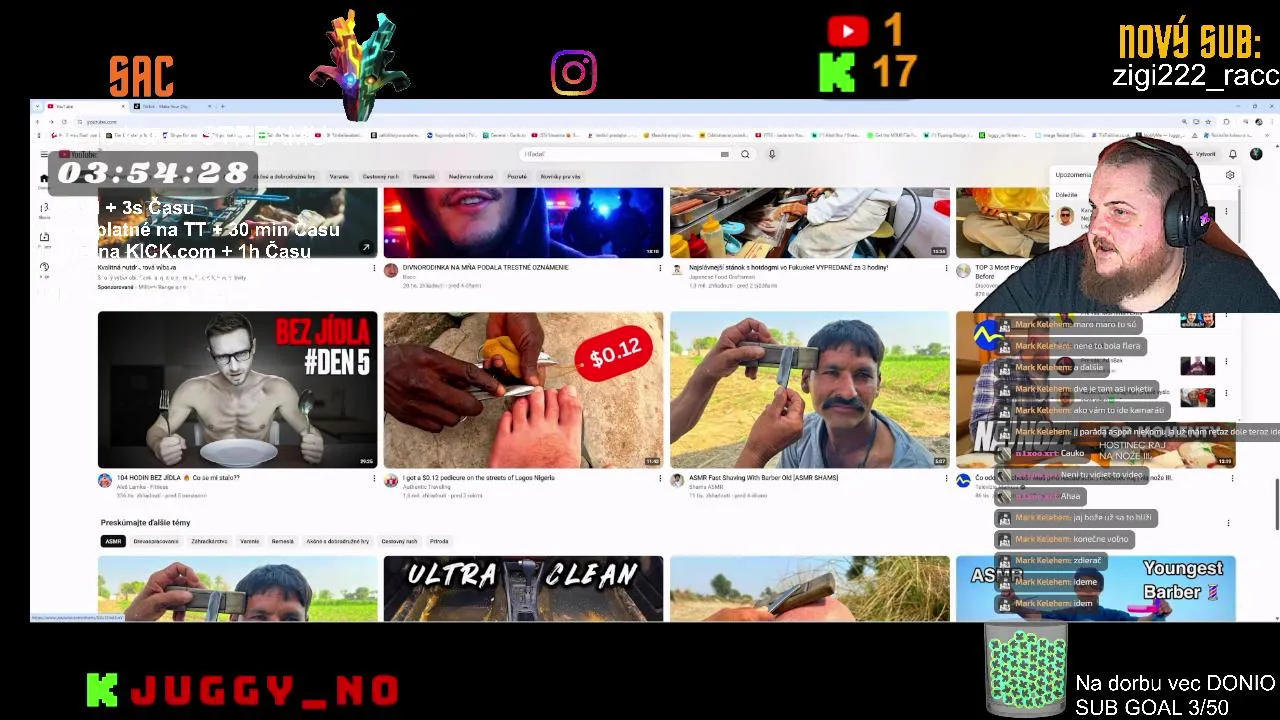The width and height of the screenshot is (1280, 720).
Task: Open YouTube notifications bell
Action: 1233,154
